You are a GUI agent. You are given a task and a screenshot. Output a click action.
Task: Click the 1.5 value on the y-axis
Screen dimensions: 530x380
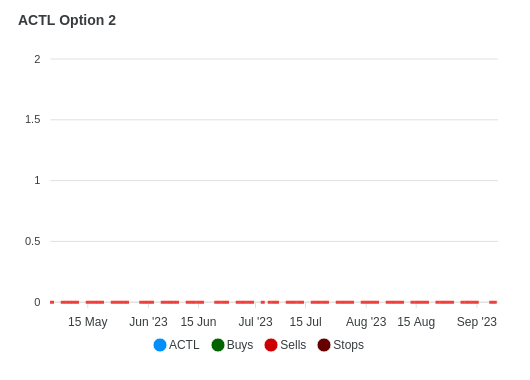pos(33,119)
